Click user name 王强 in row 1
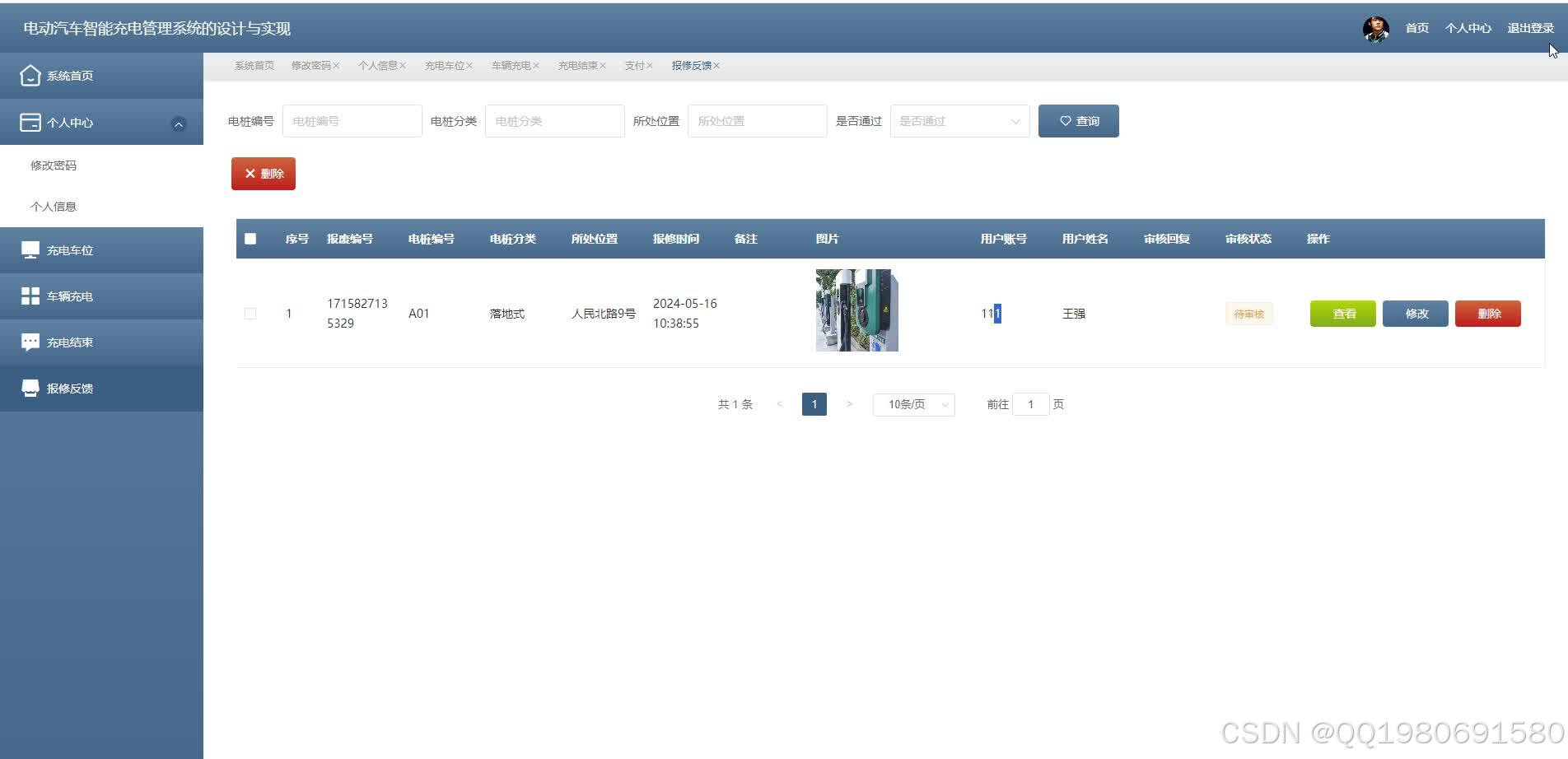1568x759 pixels. point(1074,314)
